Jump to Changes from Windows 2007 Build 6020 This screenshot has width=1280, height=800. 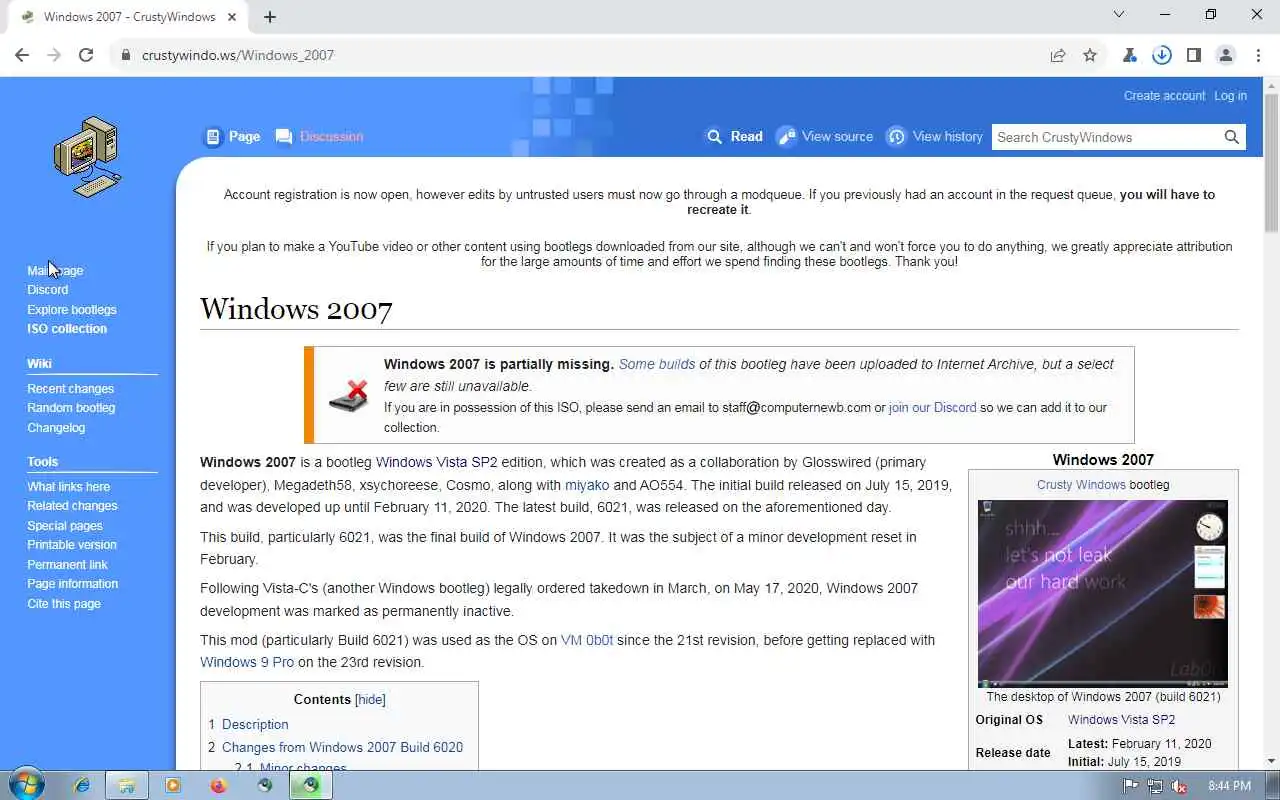point(342,747)
